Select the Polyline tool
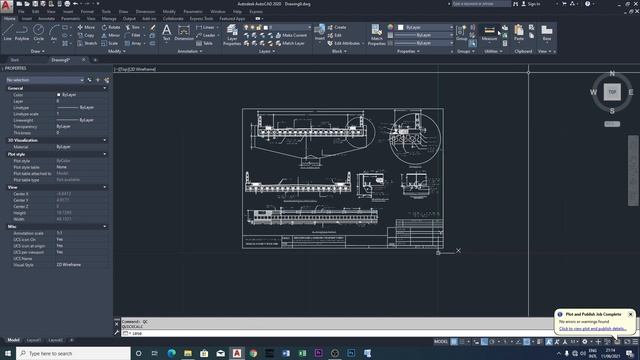The width and height of the screenshot is (640, 360). 22,32
